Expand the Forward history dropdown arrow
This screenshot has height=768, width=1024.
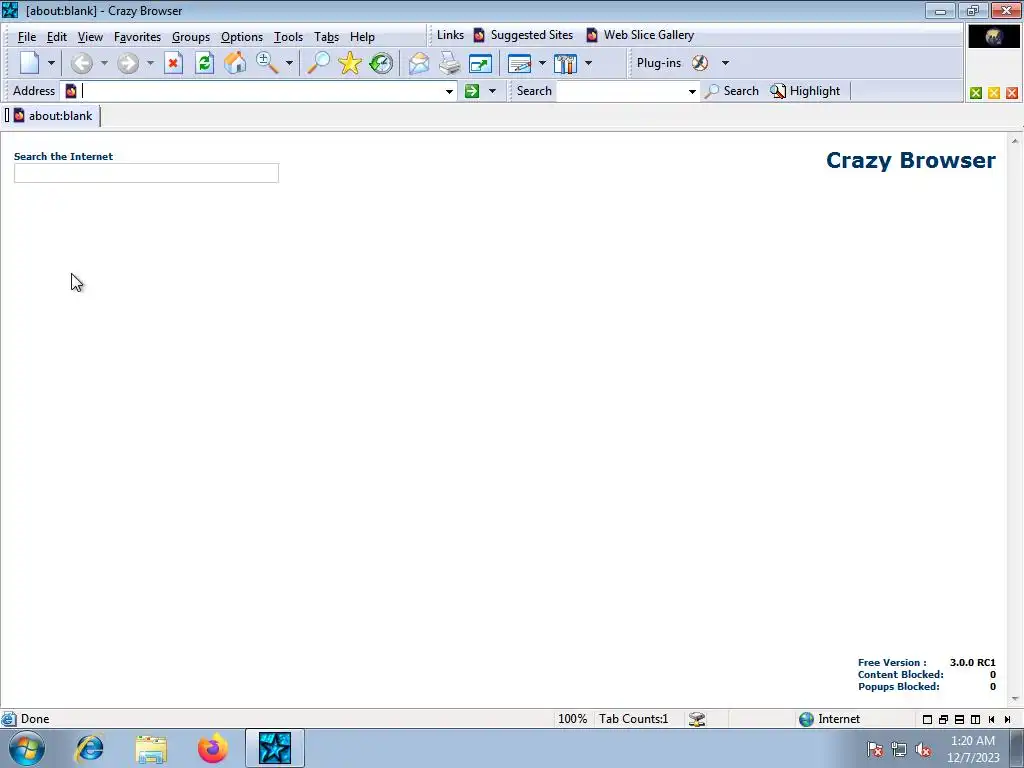150,63
